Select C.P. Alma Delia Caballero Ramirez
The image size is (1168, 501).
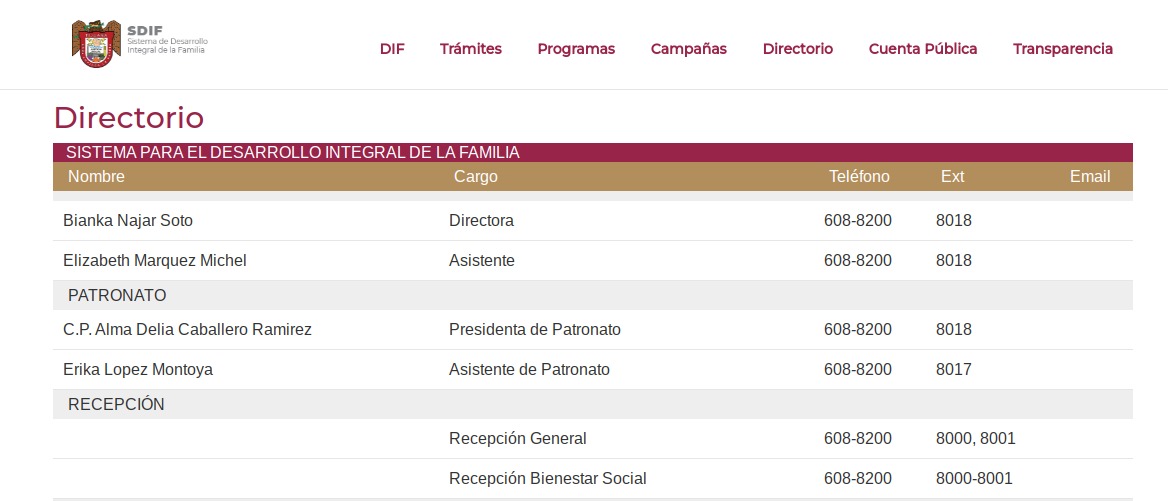[x=187, y=330]
